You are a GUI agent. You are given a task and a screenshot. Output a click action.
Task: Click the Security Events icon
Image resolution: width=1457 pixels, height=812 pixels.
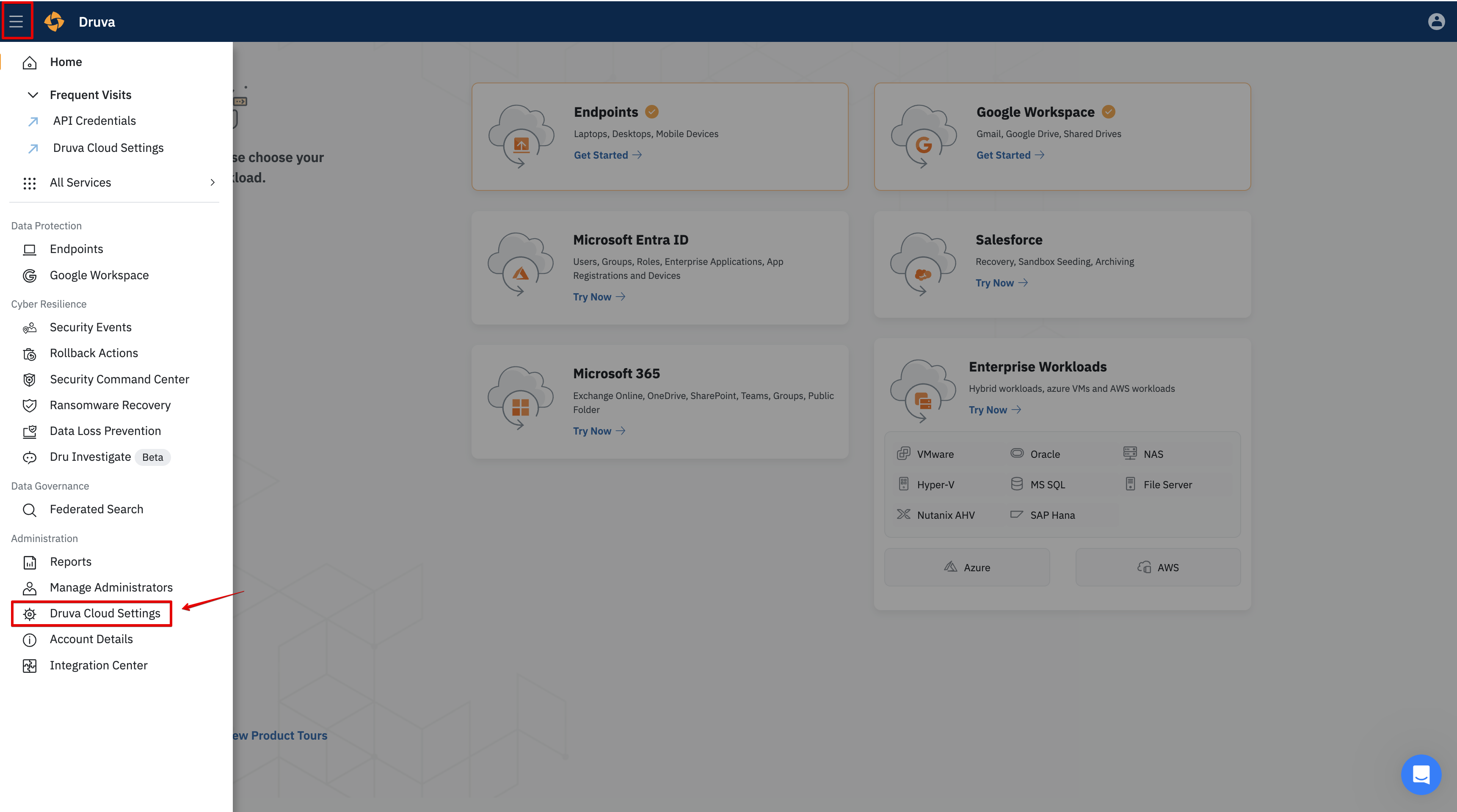29,328
